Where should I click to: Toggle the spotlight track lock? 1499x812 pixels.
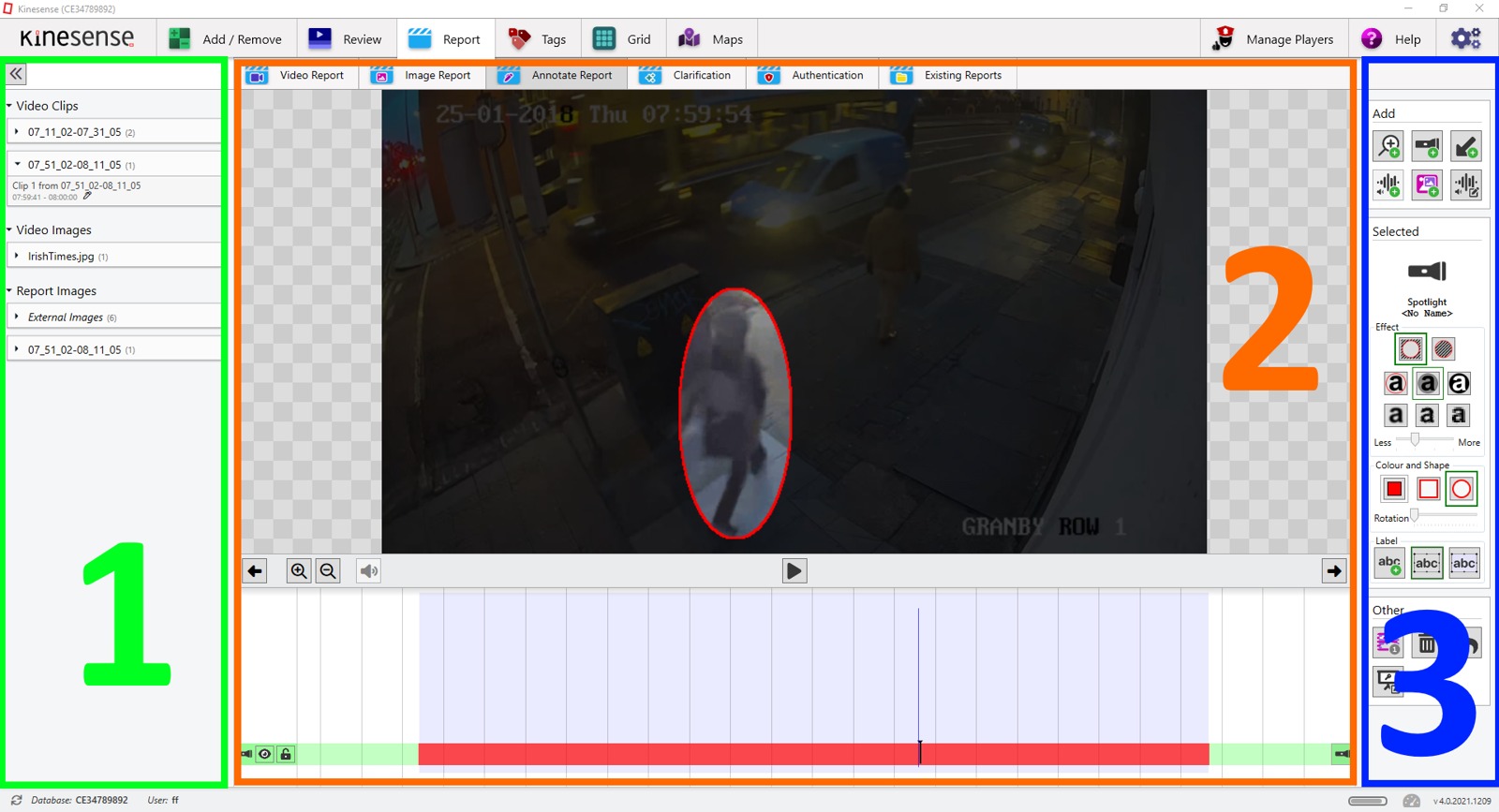tap(286, 754)
